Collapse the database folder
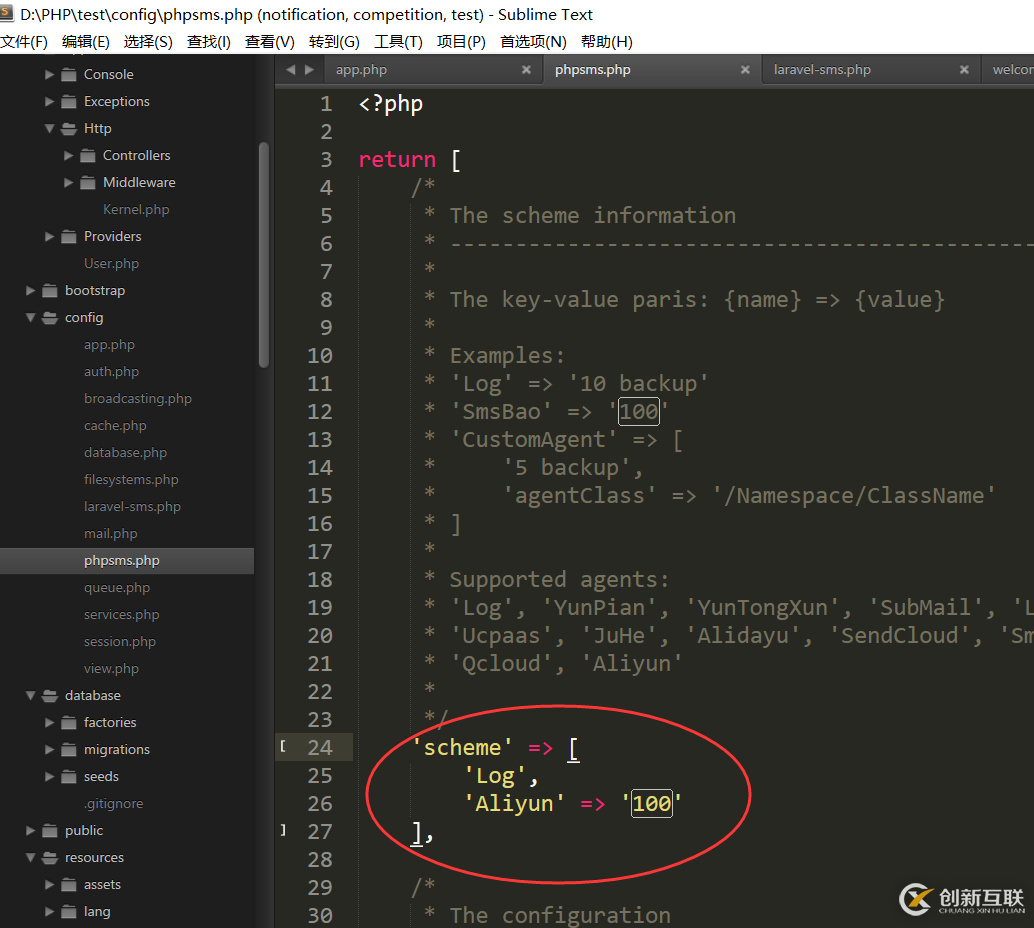This screenshot has width=1034, height=928. (31, 696)
